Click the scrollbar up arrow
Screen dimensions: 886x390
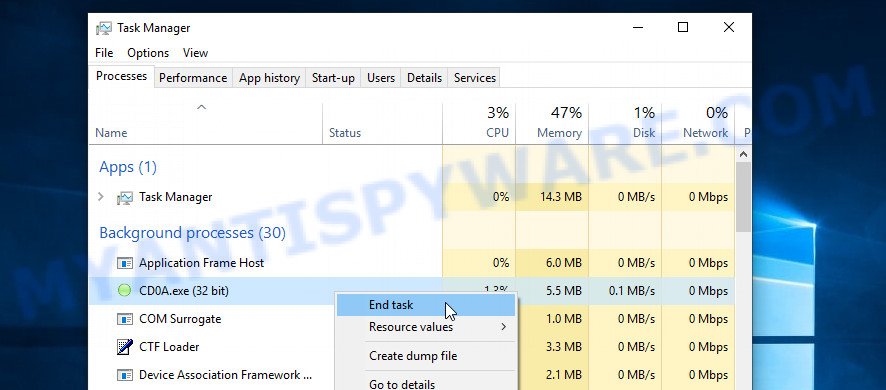pyautogui.click(x=744, y=154)
